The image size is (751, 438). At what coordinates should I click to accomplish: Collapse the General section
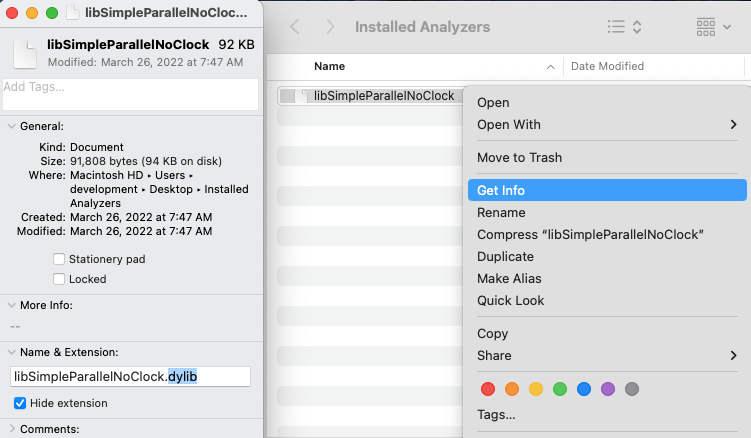tap(11, 126)
